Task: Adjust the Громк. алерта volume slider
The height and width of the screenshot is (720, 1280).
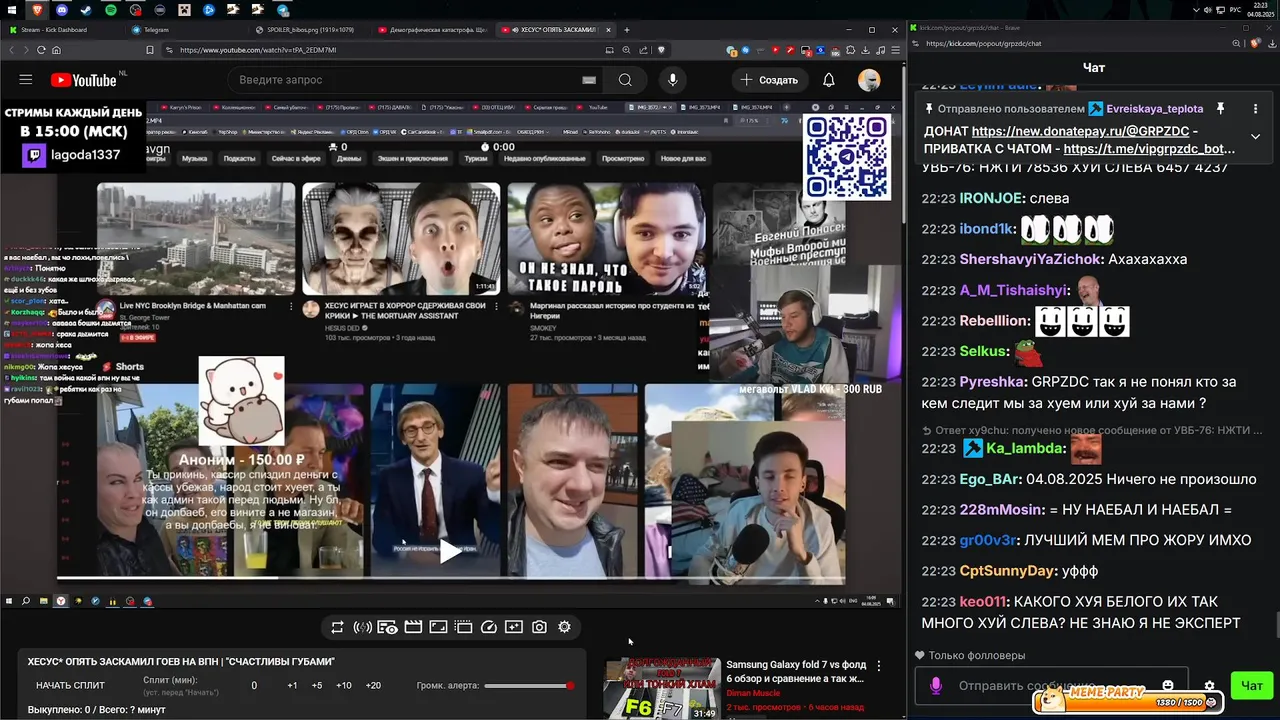Action: (x=528, y=685)
